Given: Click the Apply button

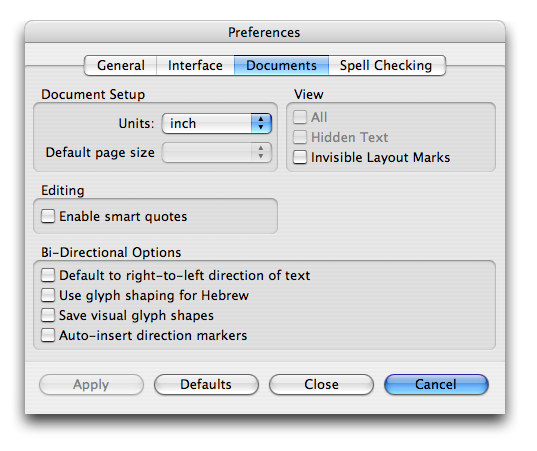Looking at the screenshot, I should [x=91, y=385].
